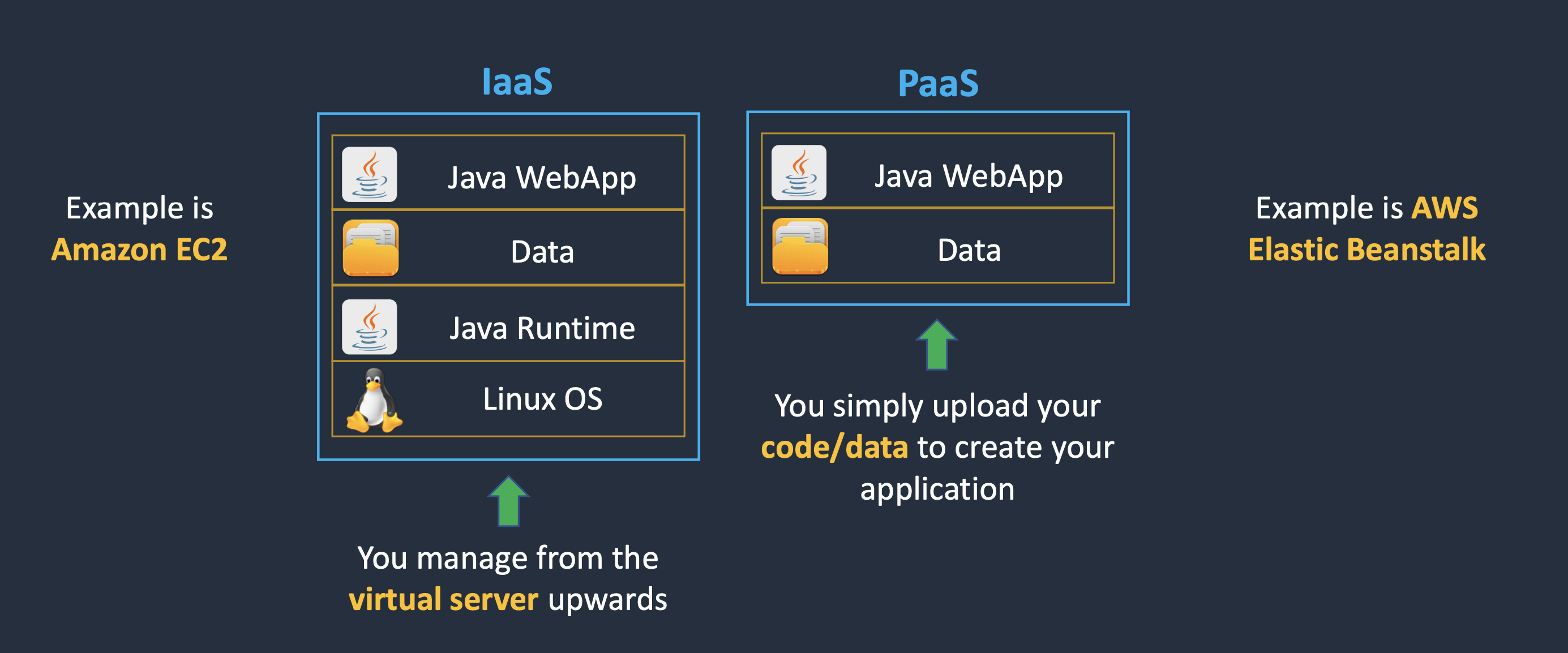Click the IaaS Data label
Screen dimensions: 1568x653
[542, 252]
